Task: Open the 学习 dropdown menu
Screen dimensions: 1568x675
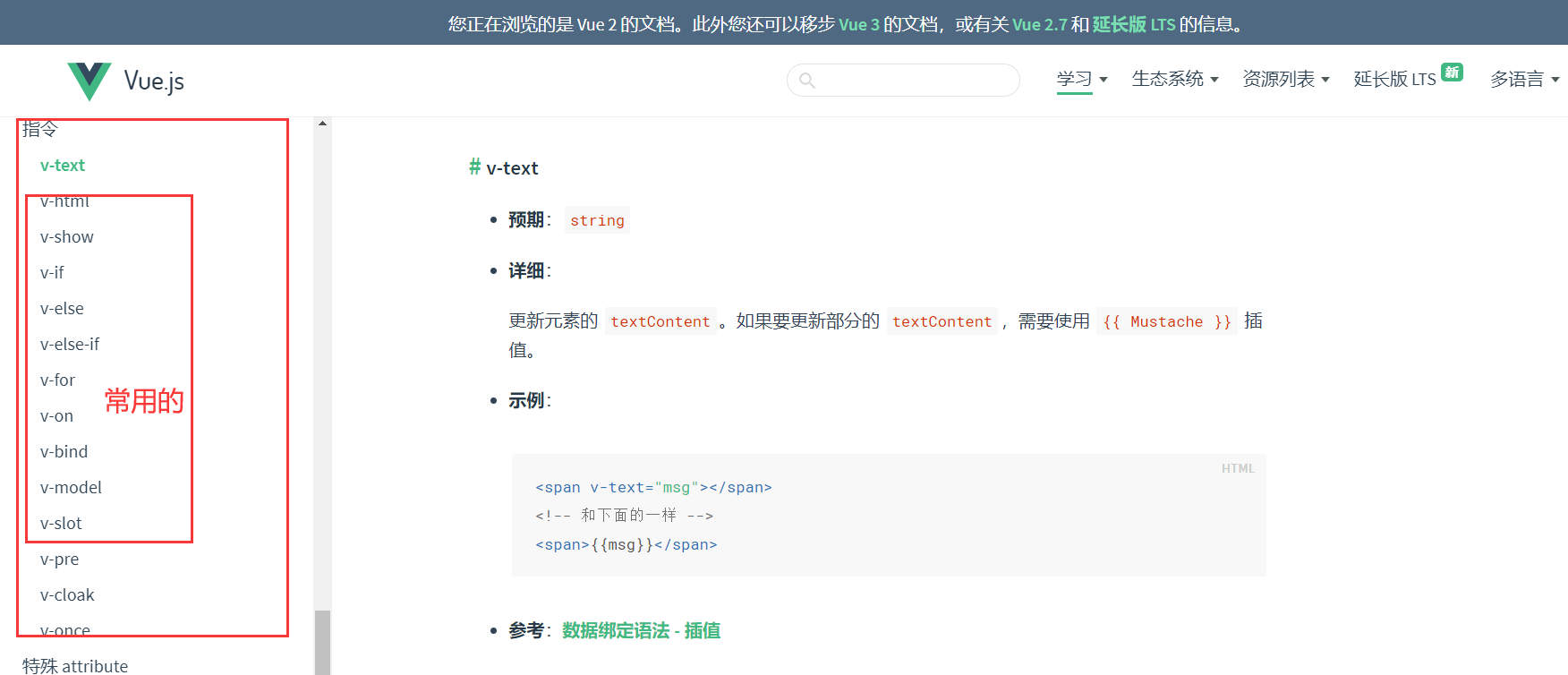Action: coord(1082,79)
